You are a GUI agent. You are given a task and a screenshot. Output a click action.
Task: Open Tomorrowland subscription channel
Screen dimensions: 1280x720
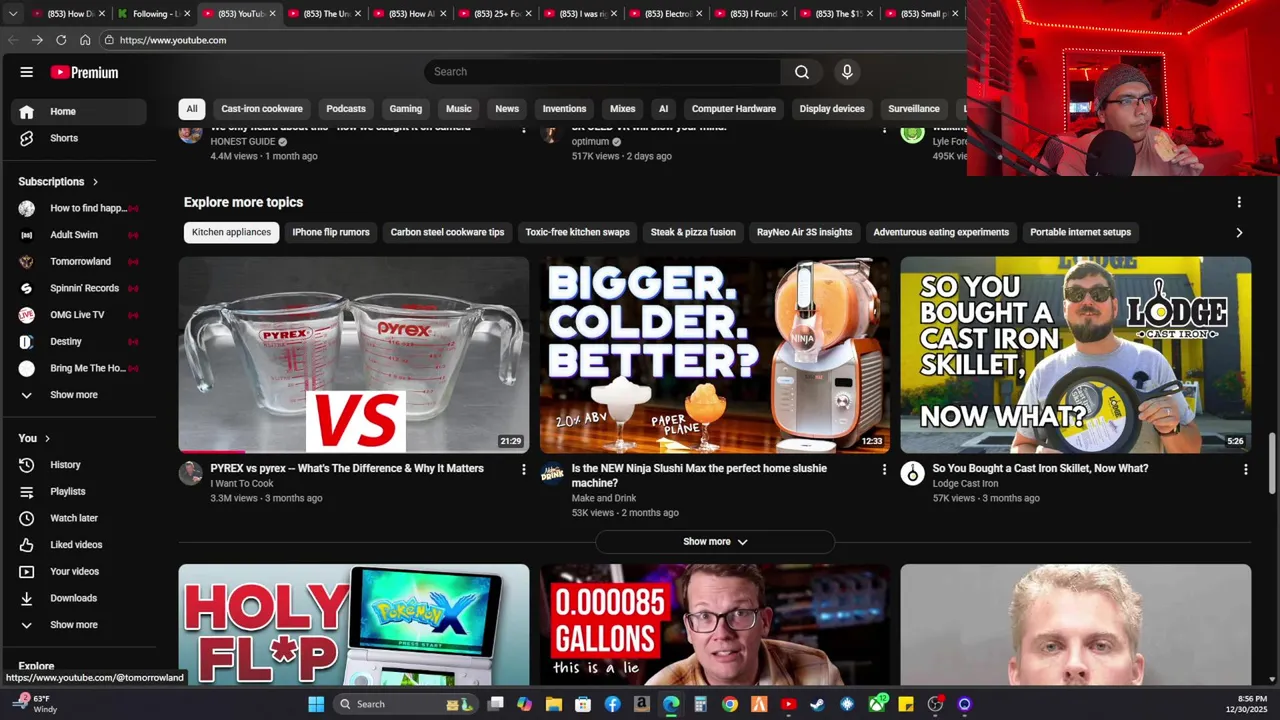(78, 261)
